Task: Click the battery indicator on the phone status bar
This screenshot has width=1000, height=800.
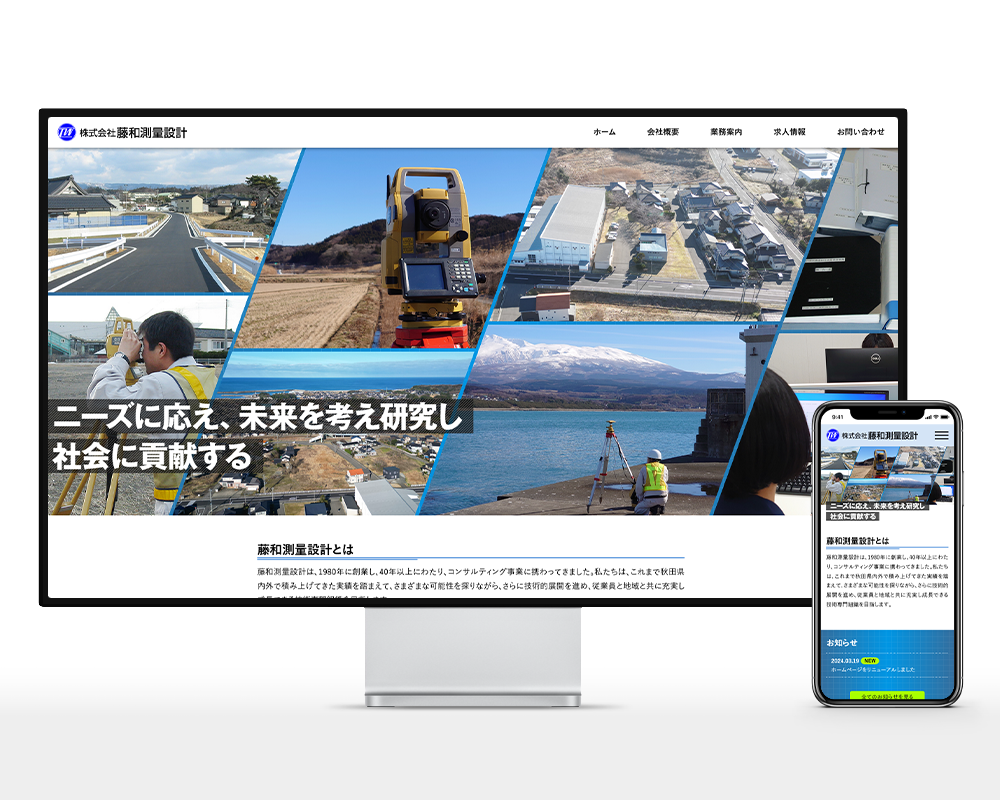Action: (x=946, y=417)
